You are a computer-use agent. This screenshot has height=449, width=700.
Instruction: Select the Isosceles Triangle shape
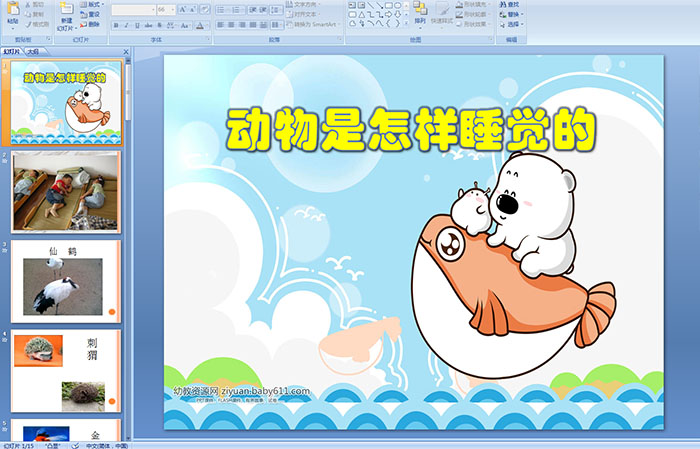[x=362, y=14]
